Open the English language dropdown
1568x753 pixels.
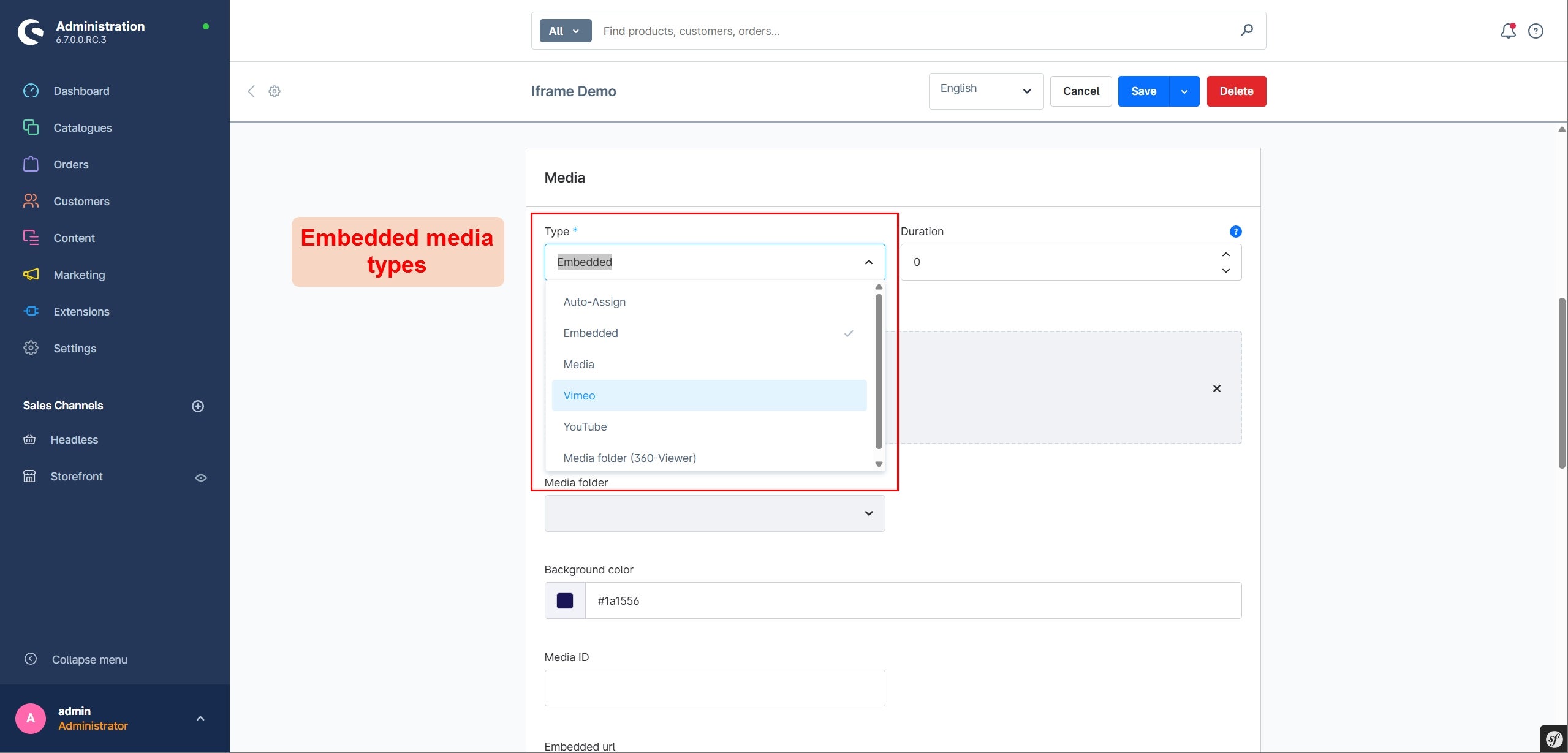click(x=986, y=91)
